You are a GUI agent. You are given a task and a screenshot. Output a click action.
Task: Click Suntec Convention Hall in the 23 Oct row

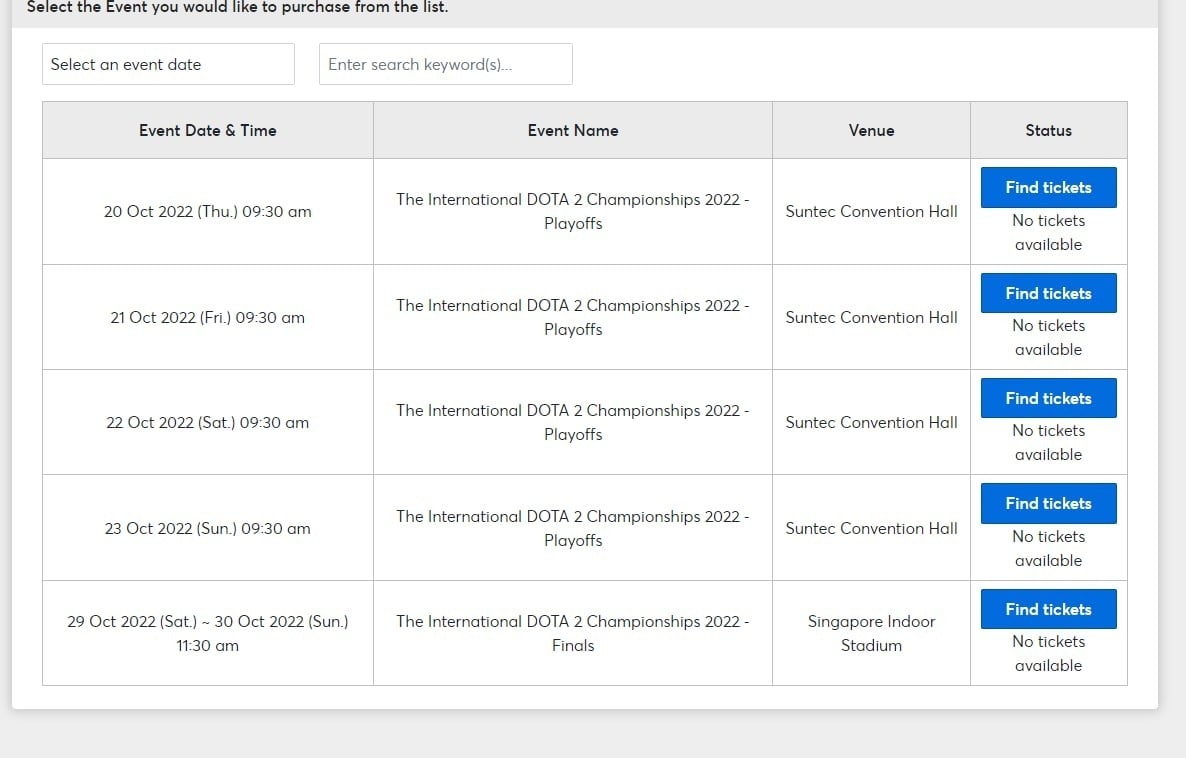coord(871,529)
